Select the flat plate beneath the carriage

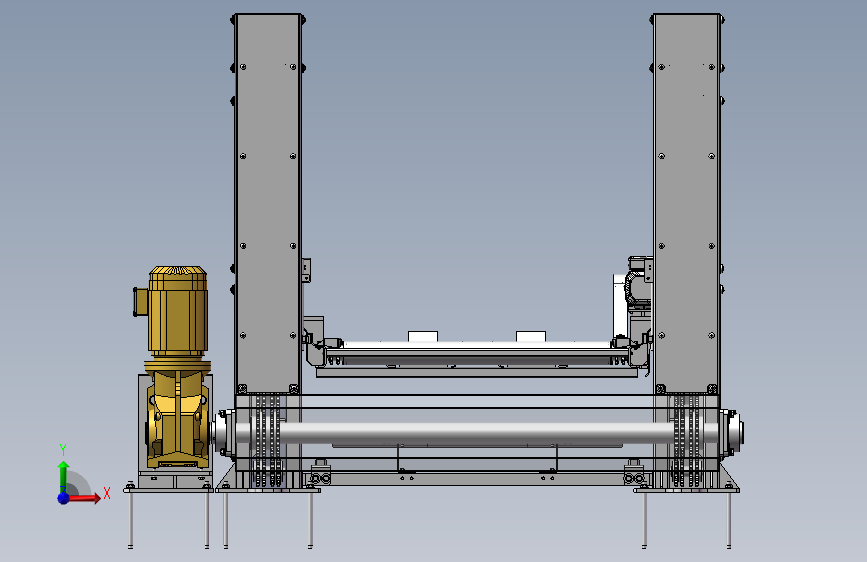click(477, 373)
